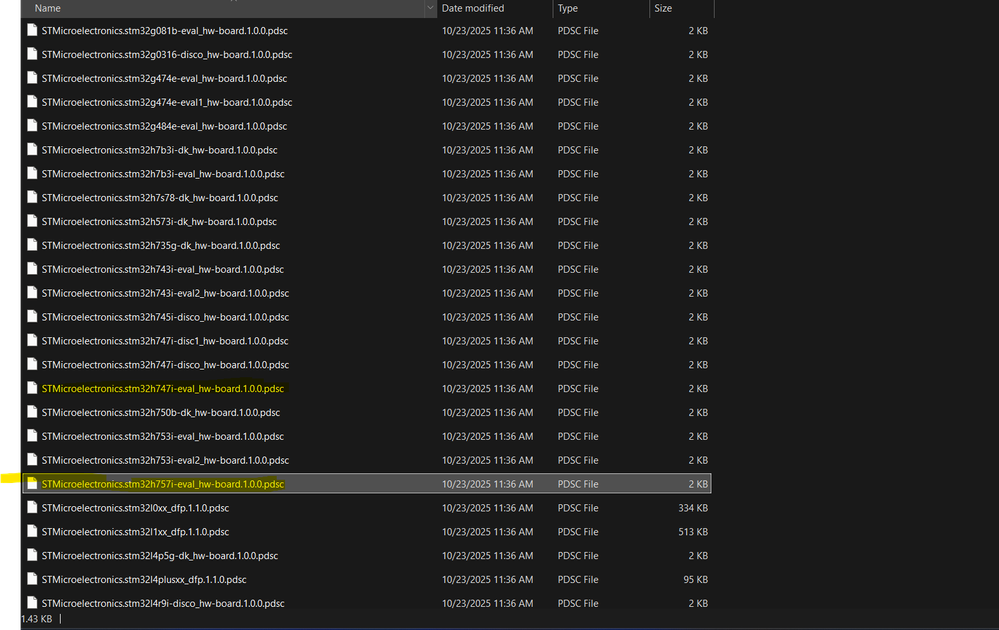Click file icon of stm32l1xx_dfp.1.1.0 pdsc
999x630 pixels.
coord(32,532)
